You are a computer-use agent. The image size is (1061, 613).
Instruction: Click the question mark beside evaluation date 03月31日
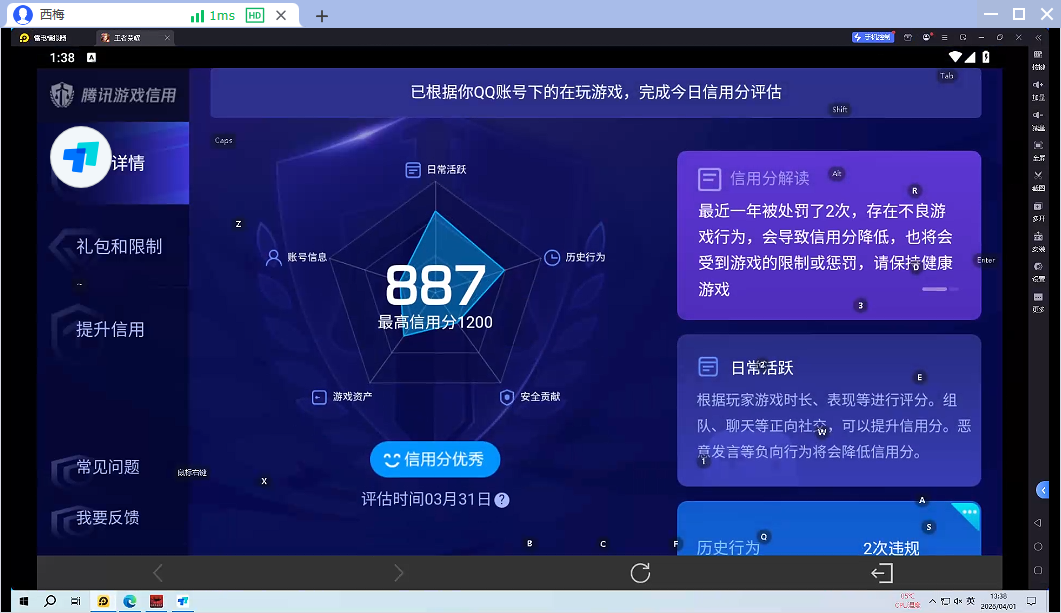501,500
